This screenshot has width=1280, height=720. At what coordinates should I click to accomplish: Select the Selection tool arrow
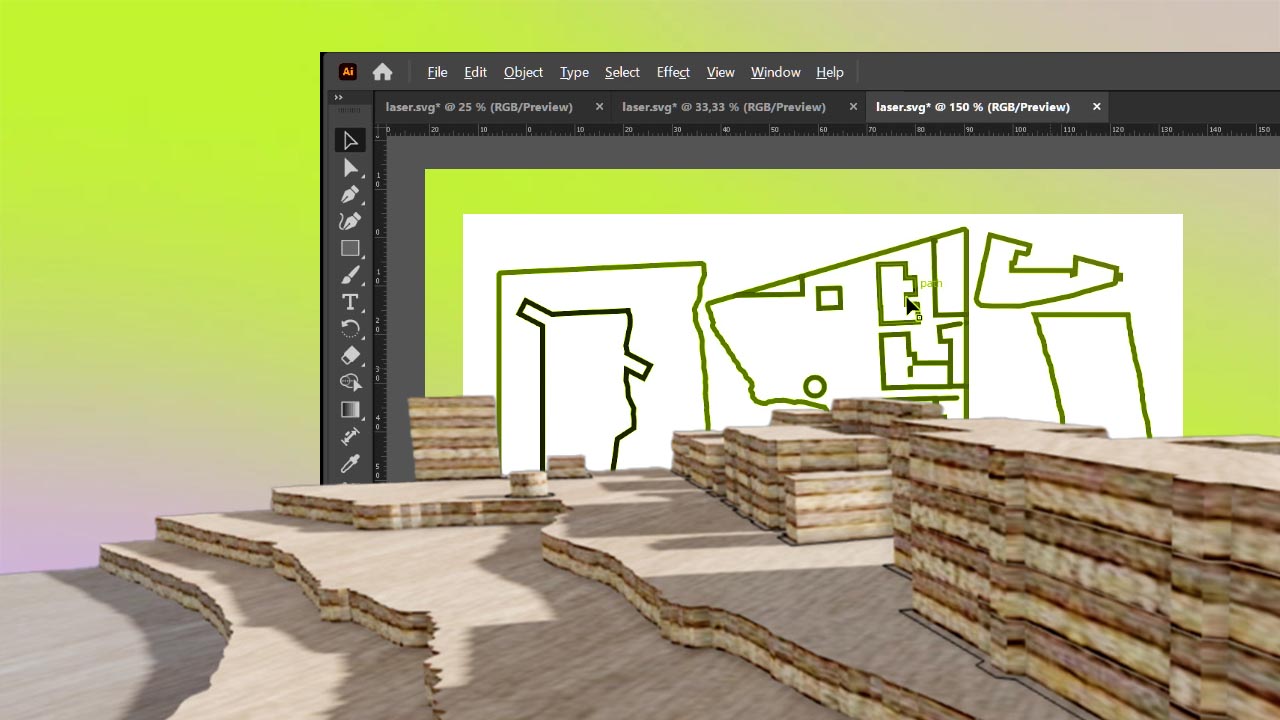(x=350, y=141)
